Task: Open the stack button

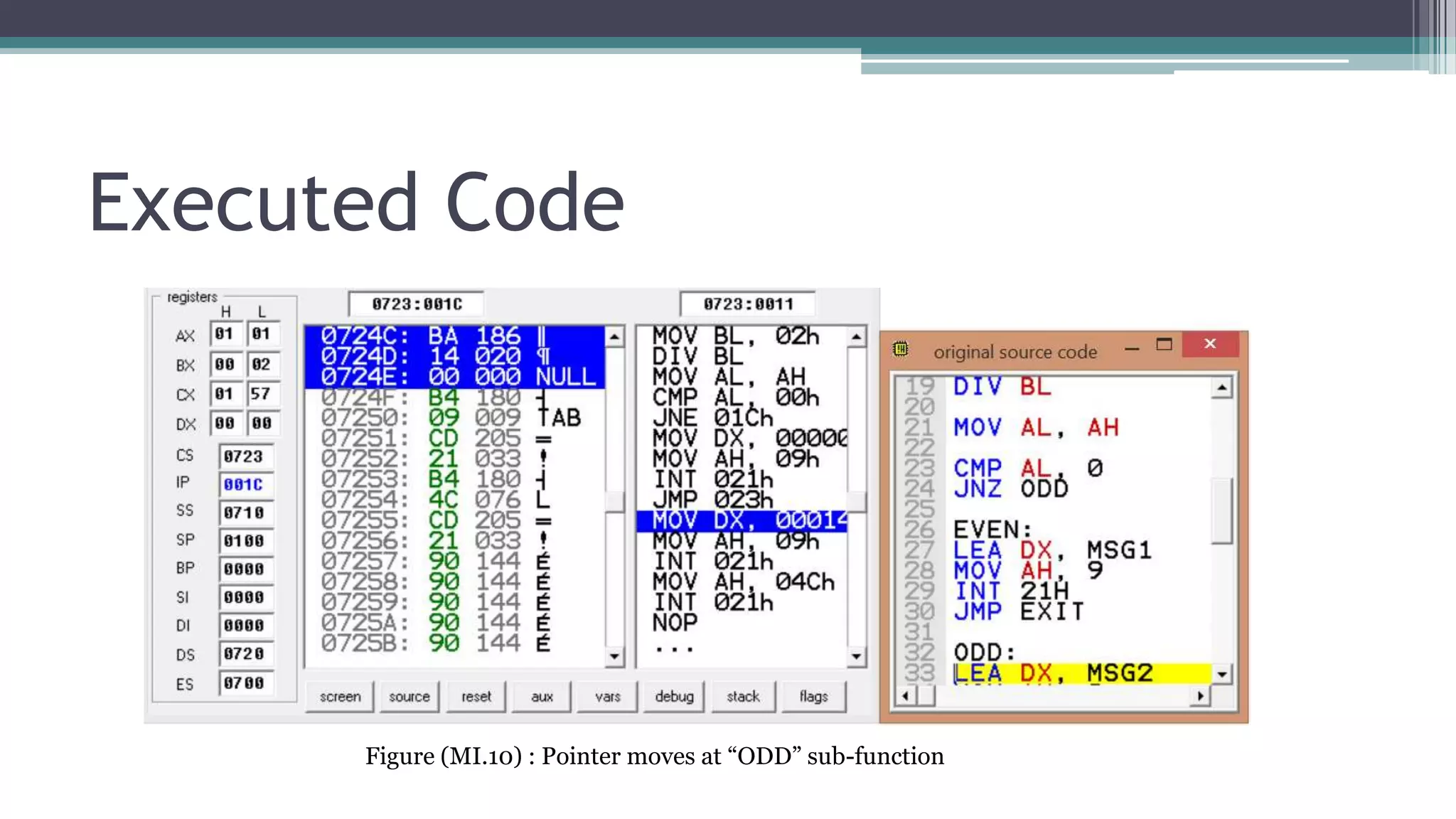Action: [743, 697]
